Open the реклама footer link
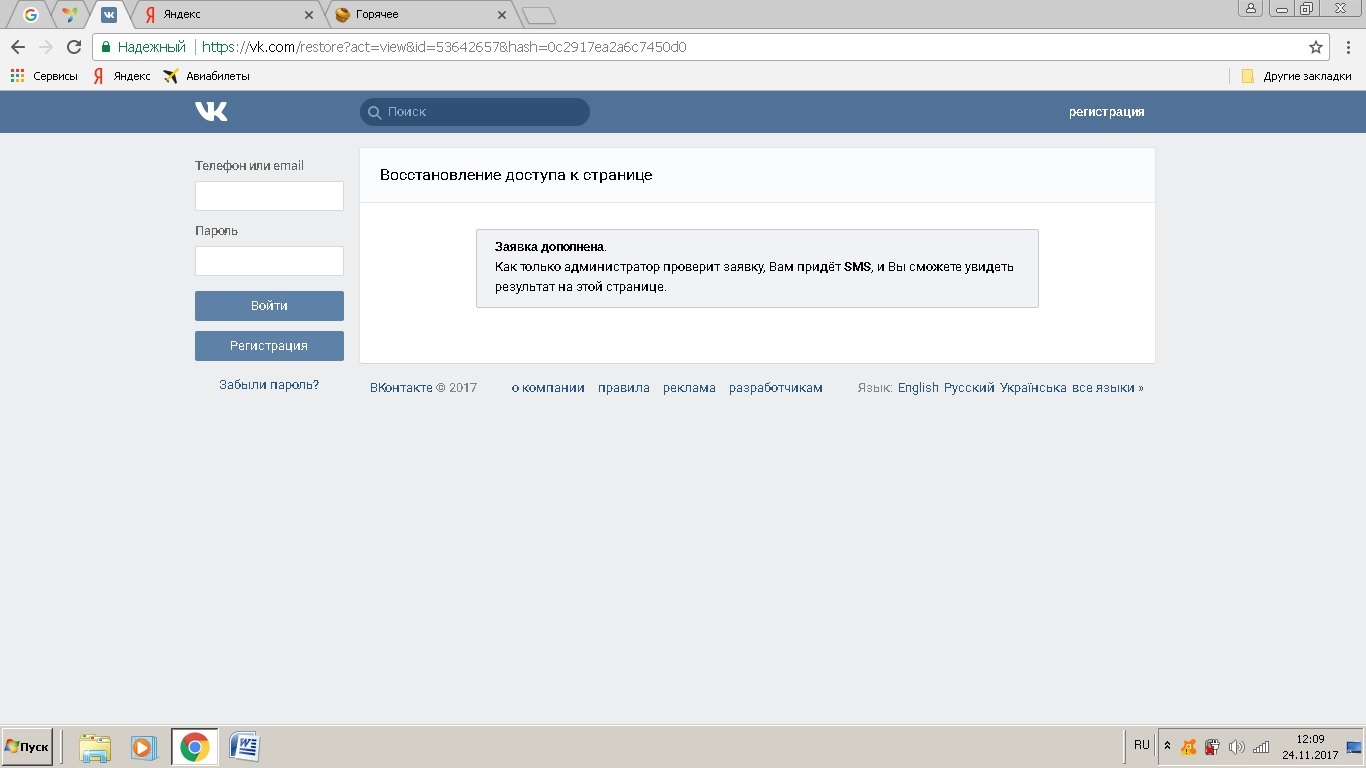The image size is (1366, 768). click(689, 388)
